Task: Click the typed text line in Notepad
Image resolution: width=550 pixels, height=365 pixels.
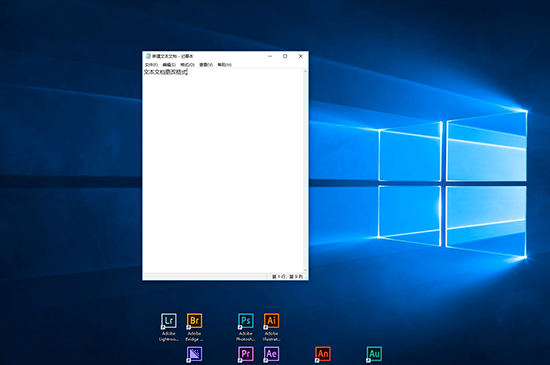Action: 166,72
